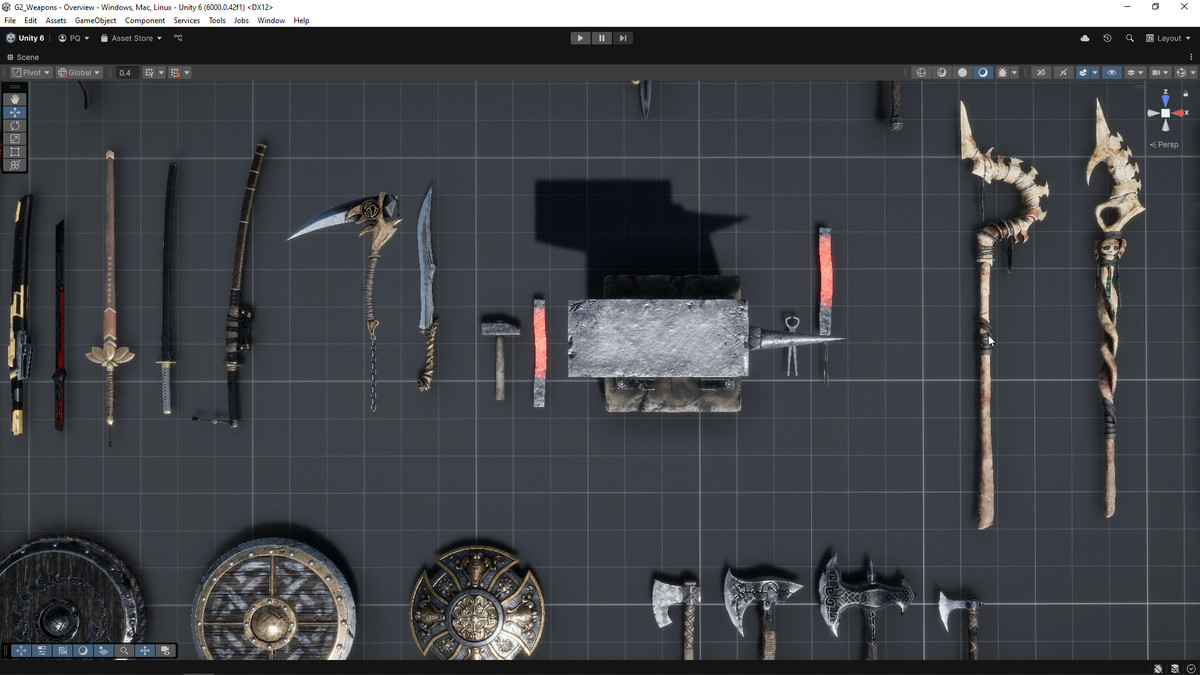Screen dimensions: 1200x675
Task: Toggle the gizmo rotation lock
Action: click(1186, 94)
